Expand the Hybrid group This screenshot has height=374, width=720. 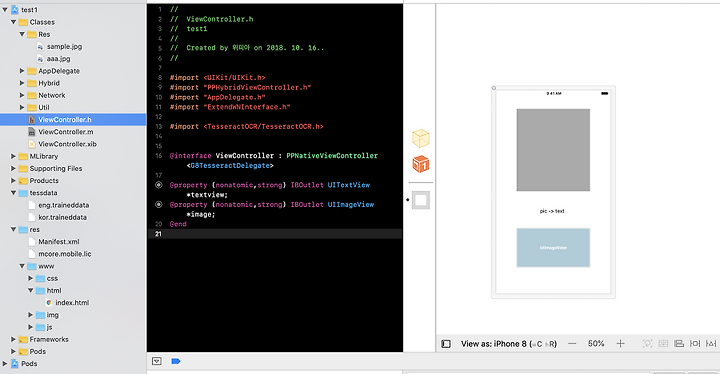pyautogui.click(x=22, y=83)
